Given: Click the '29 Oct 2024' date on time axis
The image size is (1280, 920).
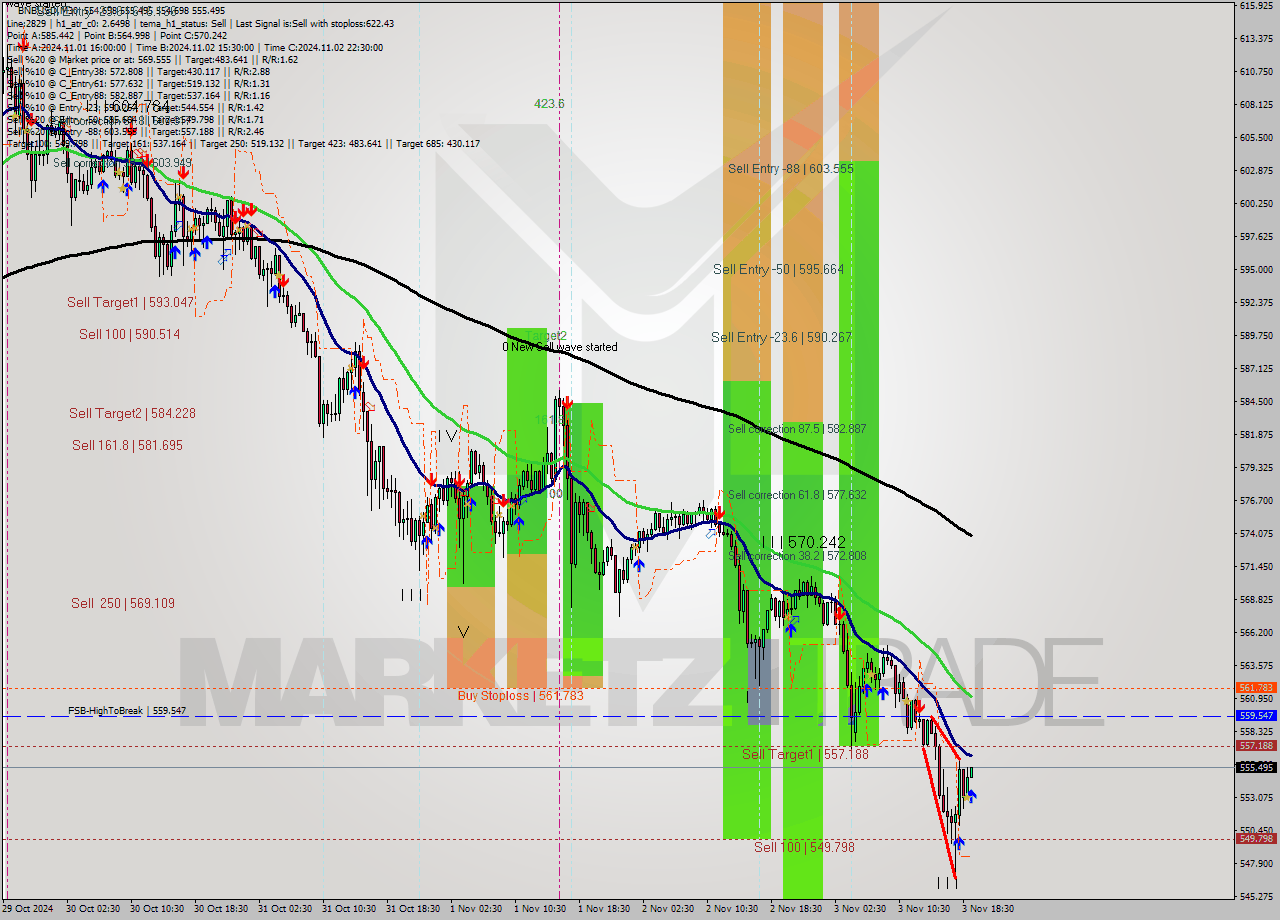Looking at the screenshot, I should pyautogui.click(x=28, y=909).
